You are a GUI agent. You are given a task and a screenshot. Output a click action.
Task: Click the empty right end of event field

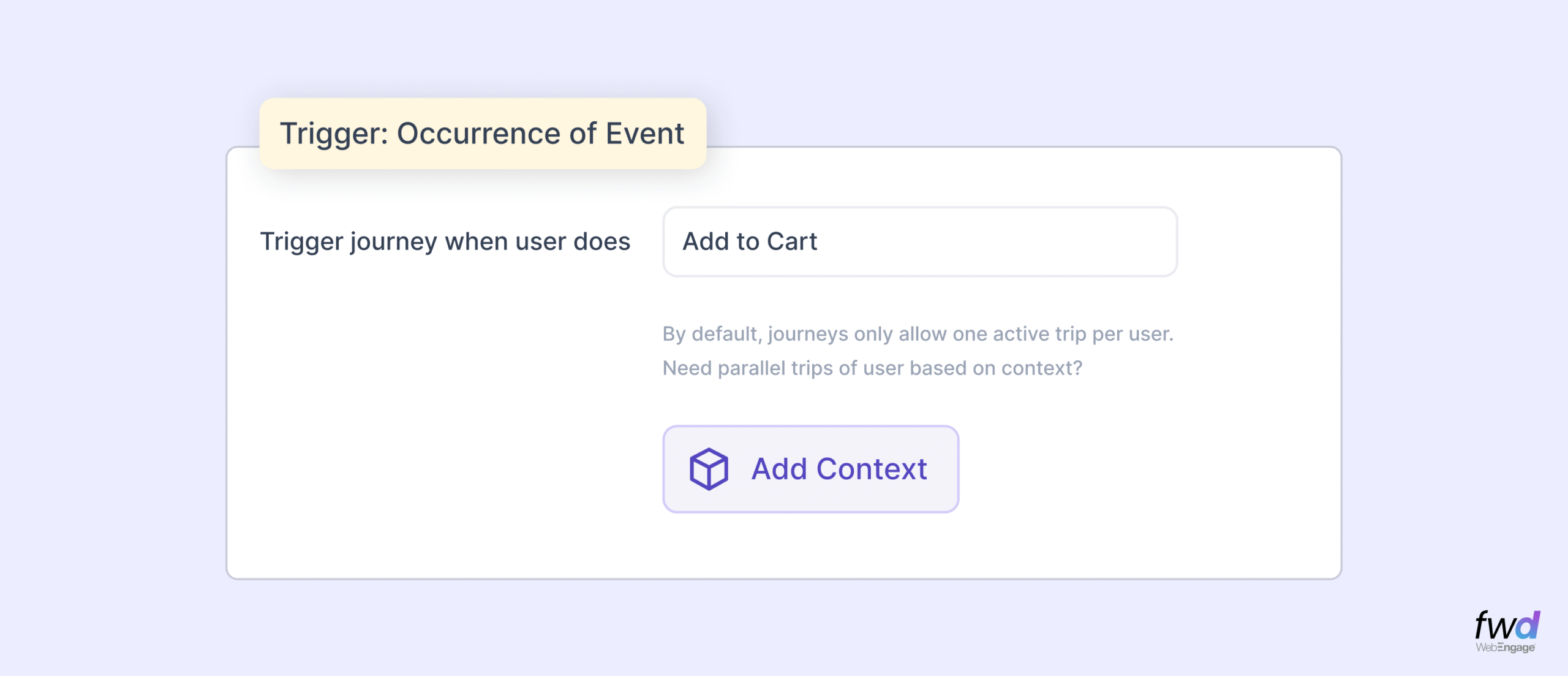pos(1102,241)
